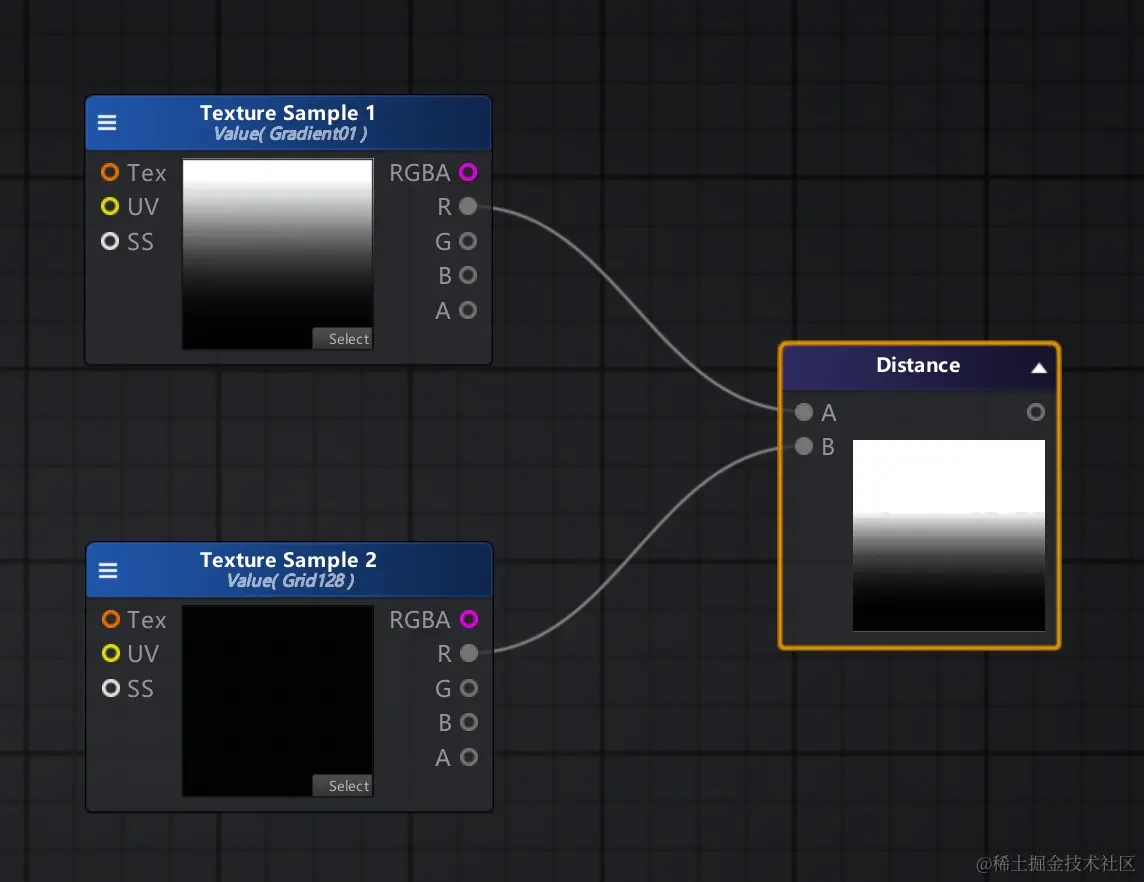The image size is (1144, 882).
Task: Click SS input port on Texture Sample 1
Action: (110, 241)
